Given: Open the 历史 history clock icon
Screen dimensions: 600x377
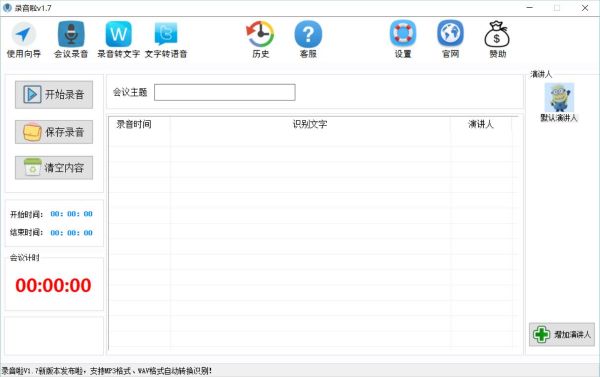Looking at the screenshot, I should point(261,40).
